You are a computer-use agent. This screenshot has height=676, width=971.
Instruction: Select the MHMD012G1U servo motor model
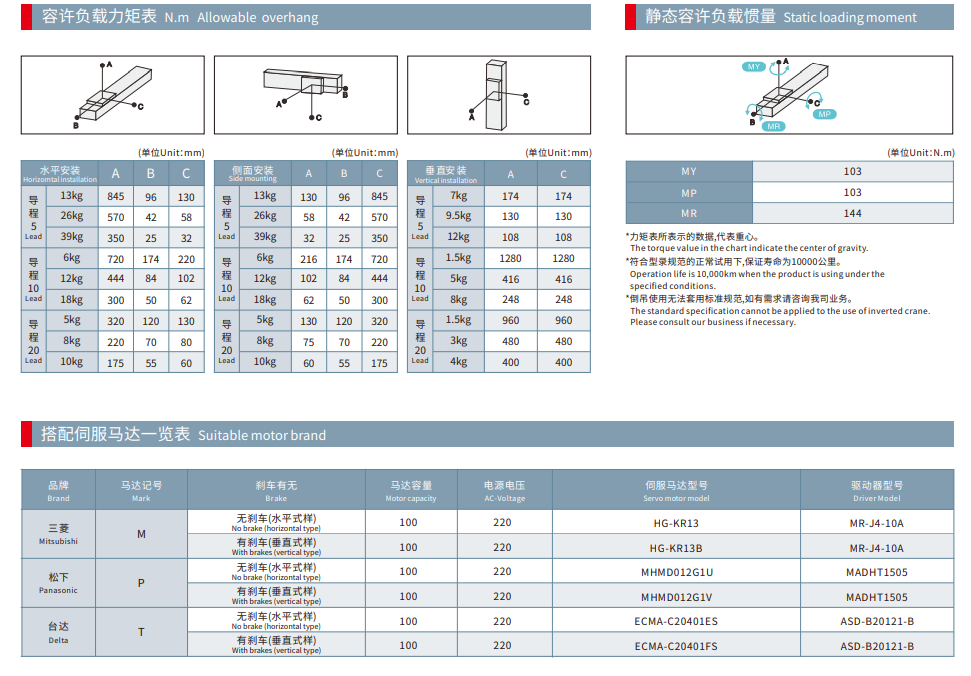coord(676,572)
